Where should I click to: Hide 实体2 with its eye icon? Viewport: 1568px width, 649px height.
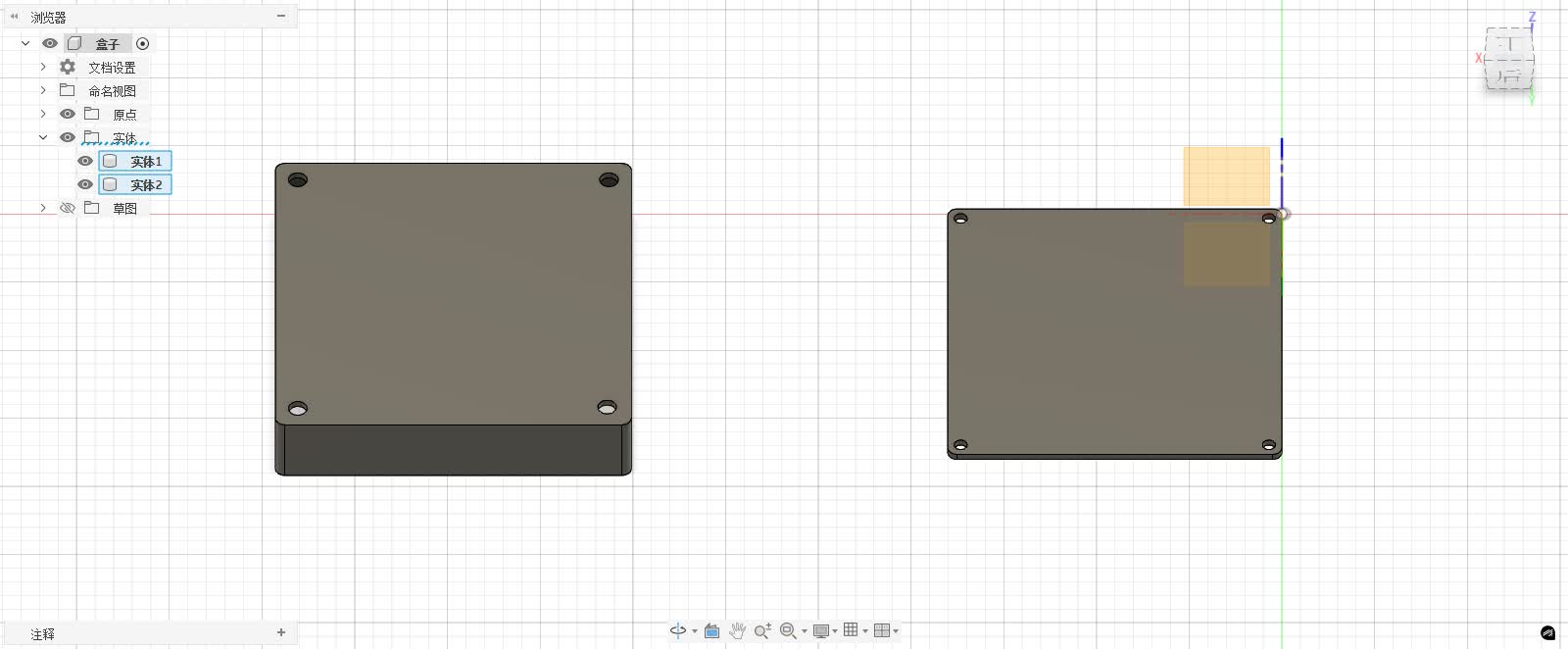click(x=85, y=184)
